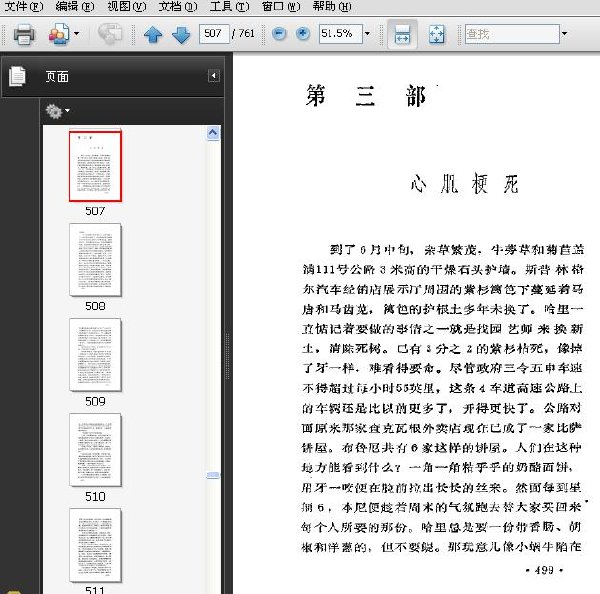Click the page number field showing 507
Viewport: 600px width, 594px height.
214,34
